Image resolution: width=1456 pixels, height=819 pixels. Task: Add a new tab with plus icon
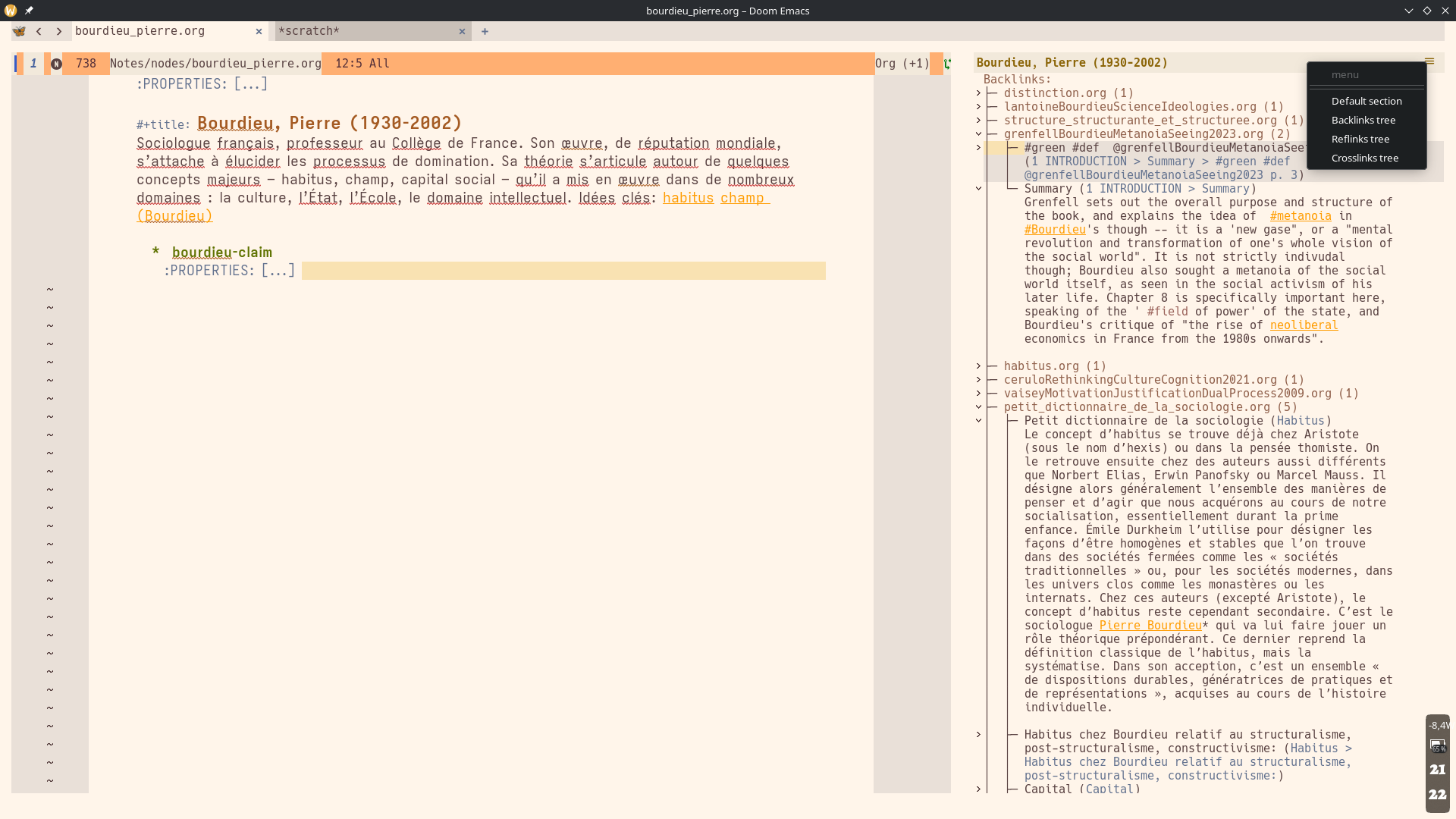coord(485,31)
